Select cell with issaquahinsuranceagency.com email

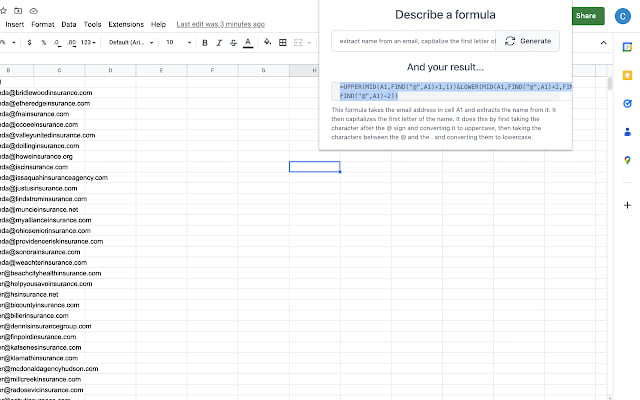(53, 178)
